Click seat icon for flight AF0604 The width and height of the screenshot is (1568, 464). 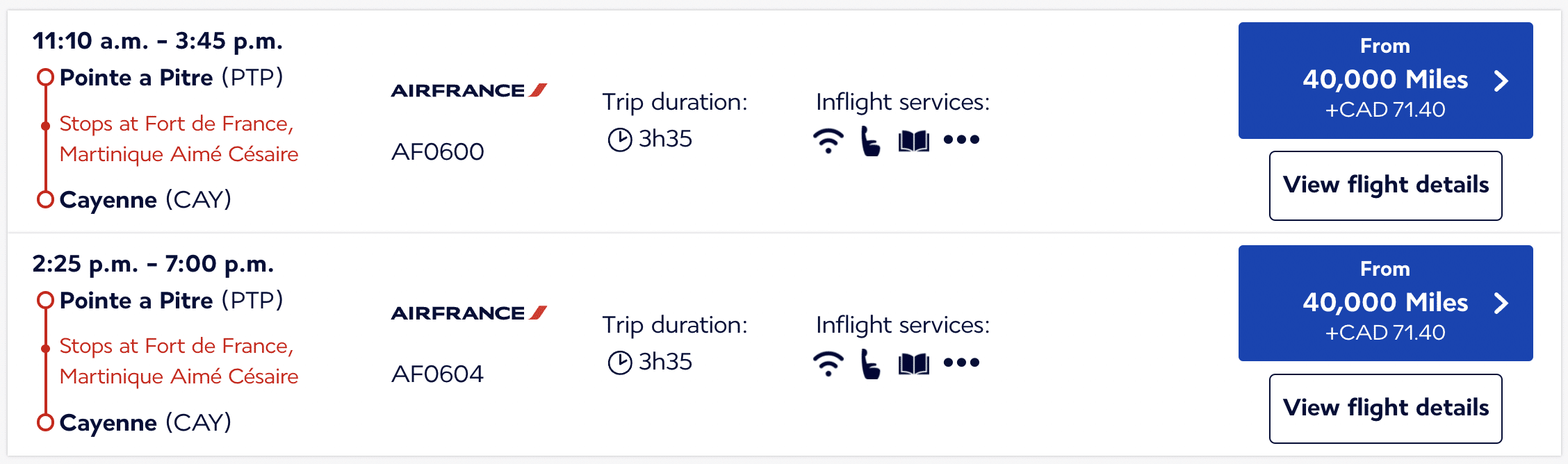point(870,363)
